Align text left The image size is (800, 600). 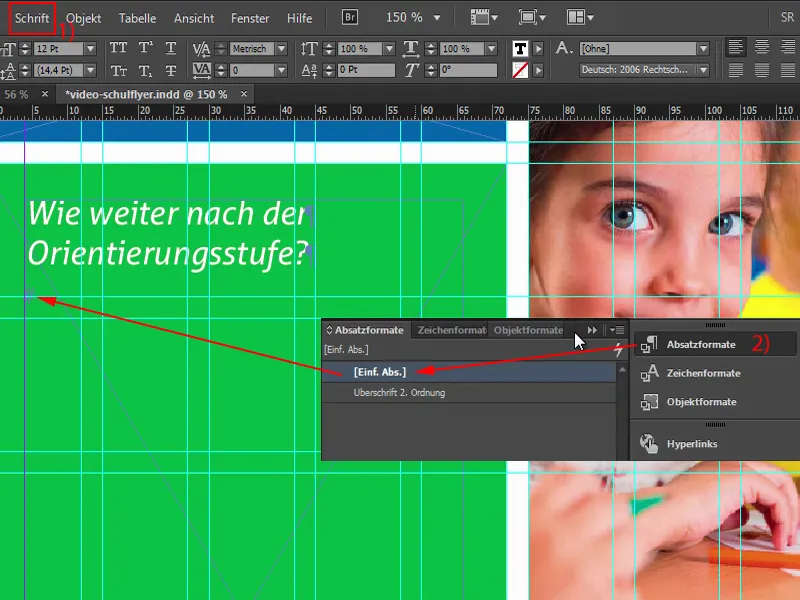click(x=735, y=47)
